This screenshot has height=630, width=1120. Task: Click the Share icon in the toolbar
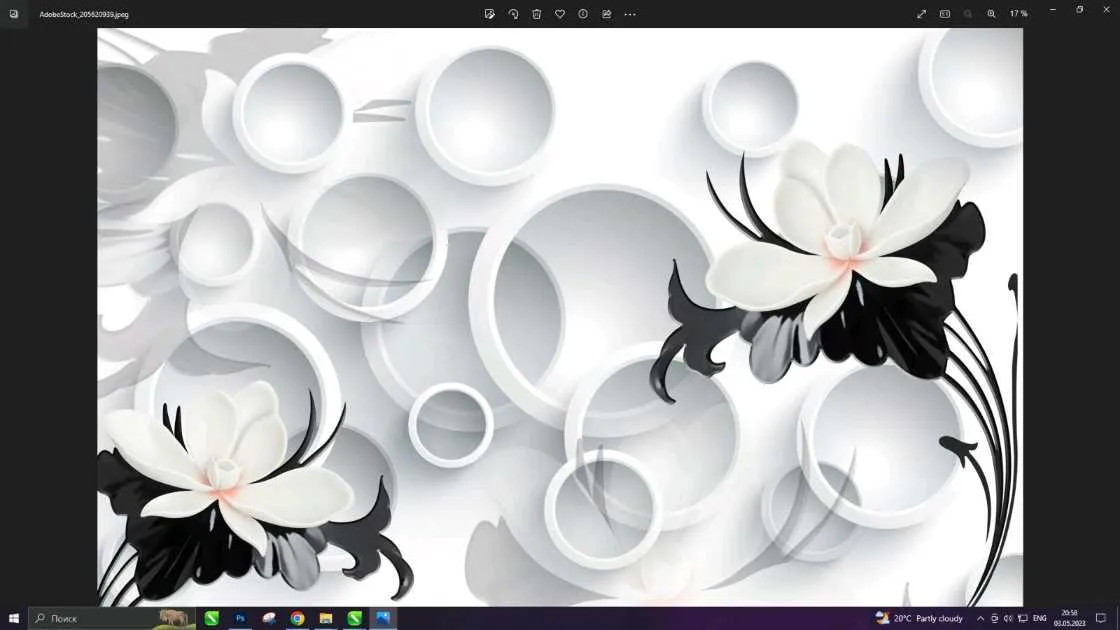pyautogui.click(x=606, y=14)
